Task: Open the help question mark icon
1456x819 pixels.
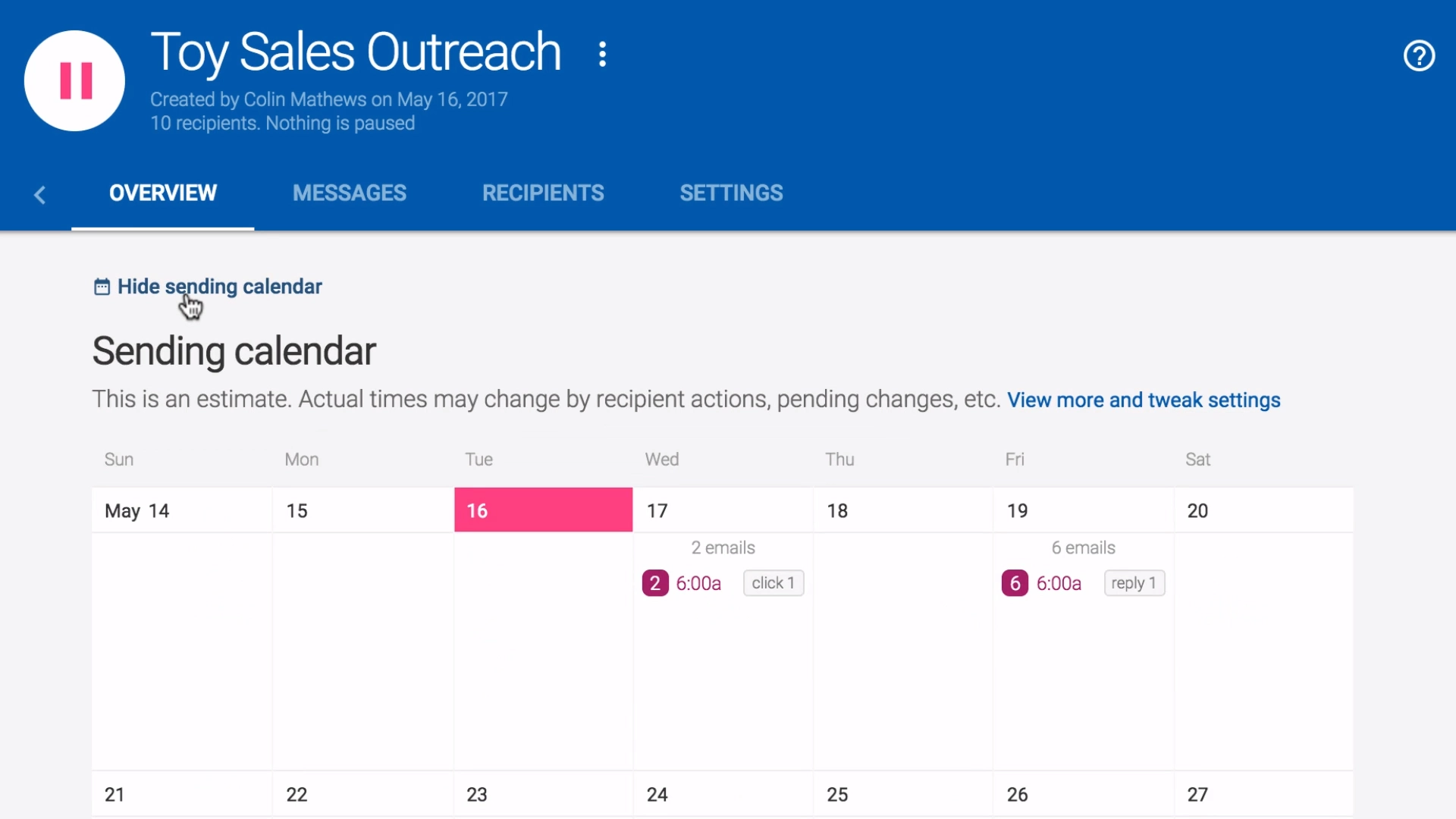Action: (x=1419, y=55)
